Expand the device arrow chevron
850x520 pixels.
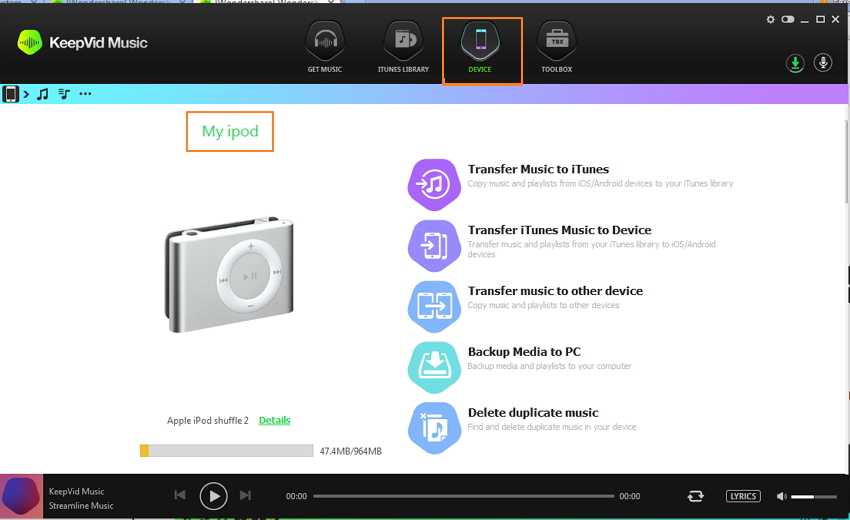26,94
